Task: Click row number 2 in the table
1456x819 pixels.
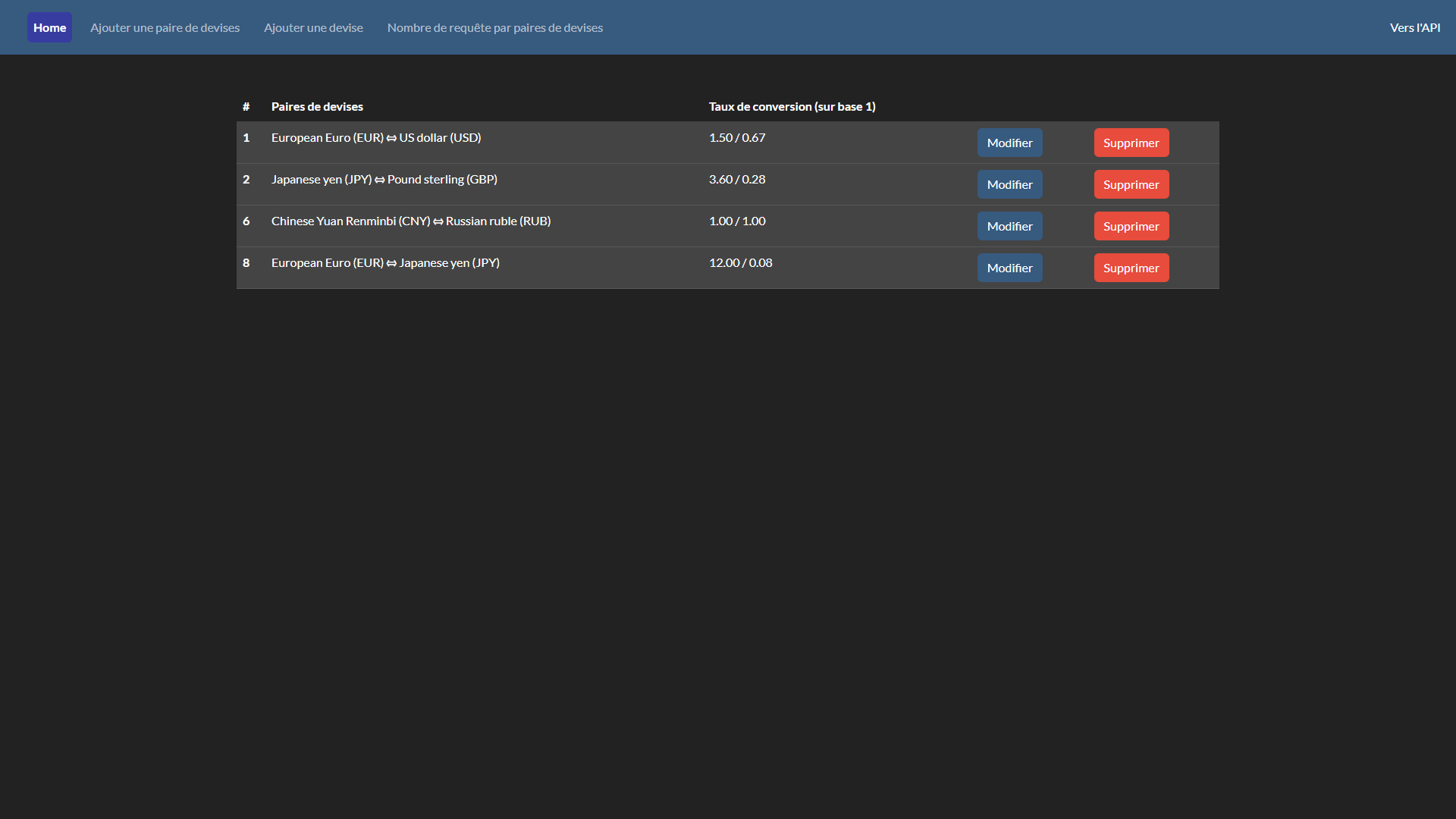Action: (246, 179)
